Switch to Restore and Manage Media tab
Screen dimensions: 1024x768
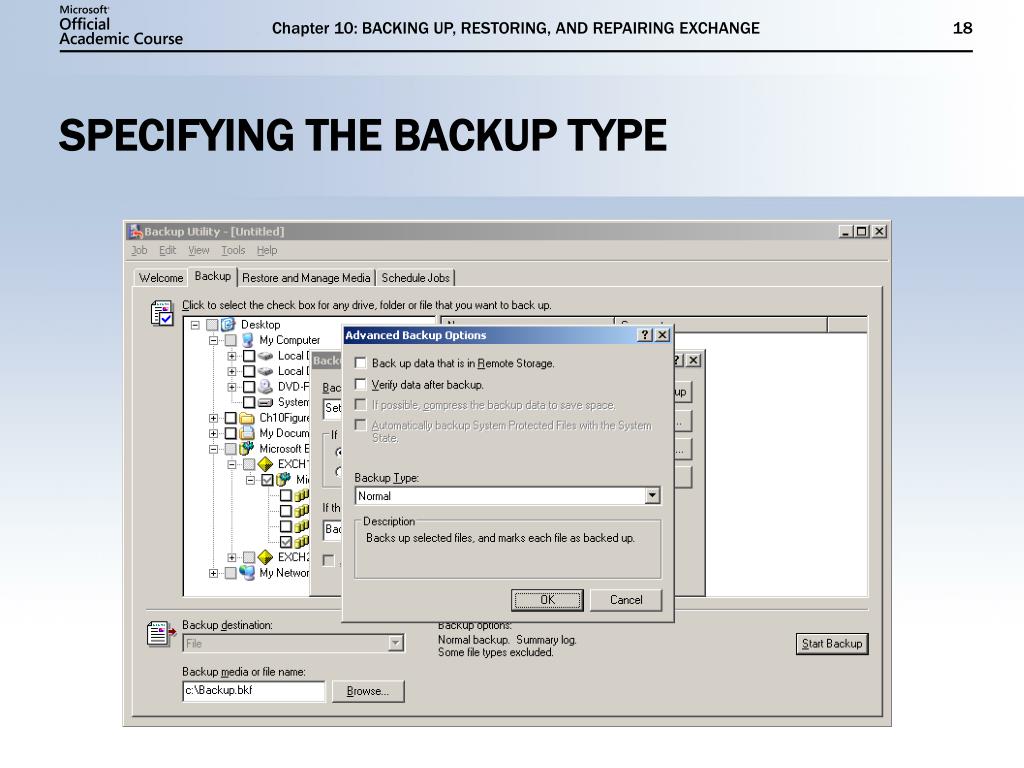(x=306, y=278)
